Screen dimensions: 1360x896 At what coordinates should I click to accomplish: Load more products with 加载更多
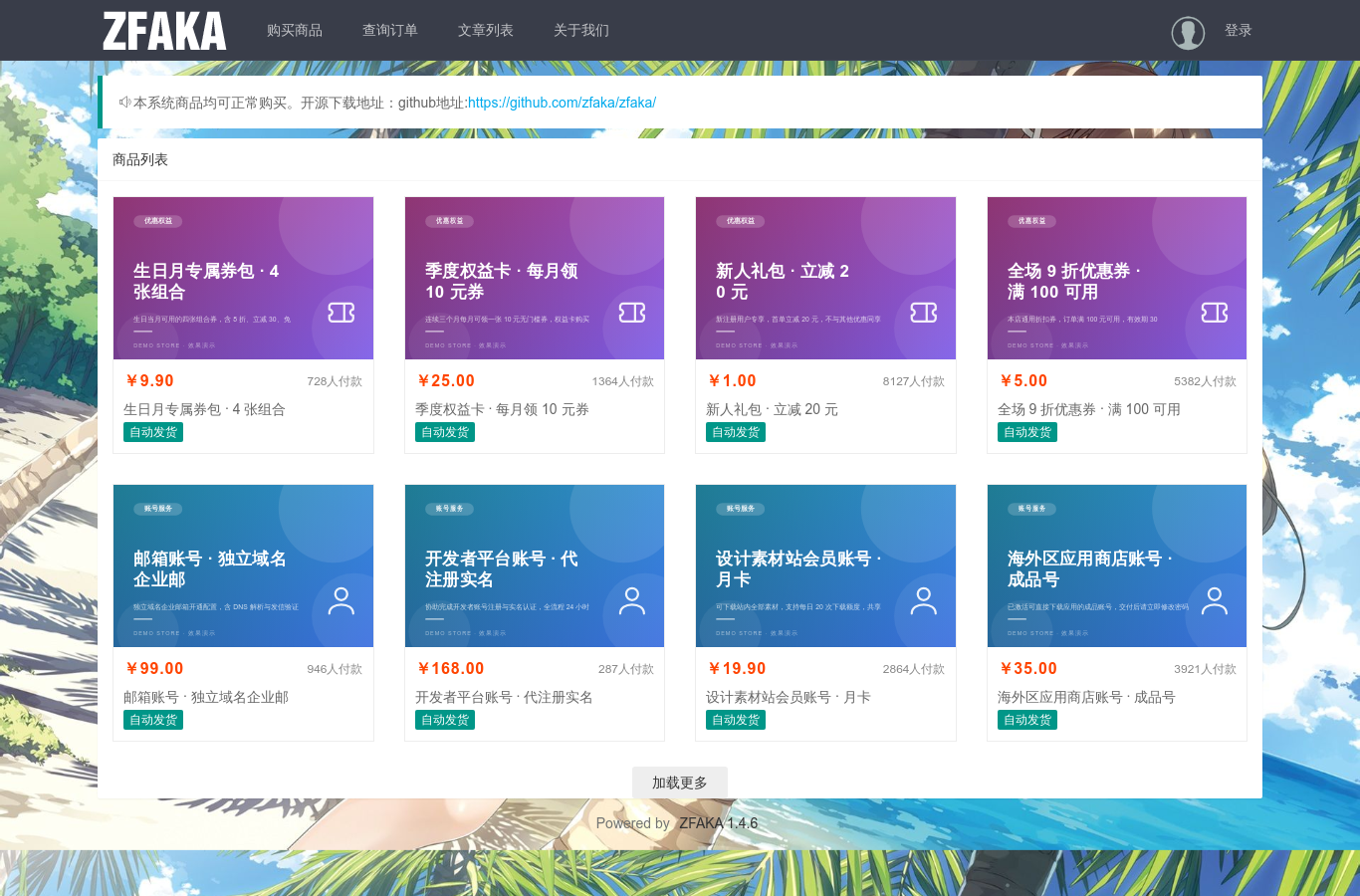click(x=680, y=783)
